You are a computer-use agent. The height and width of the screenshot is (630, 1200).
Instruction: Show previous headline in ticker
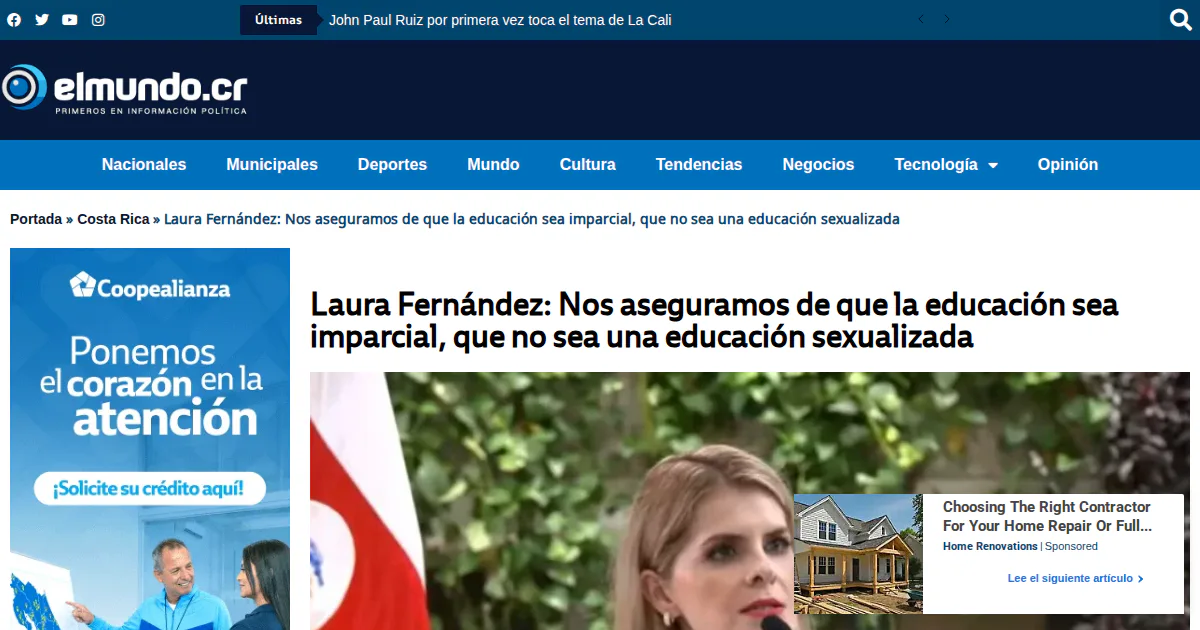click(921, 19)
